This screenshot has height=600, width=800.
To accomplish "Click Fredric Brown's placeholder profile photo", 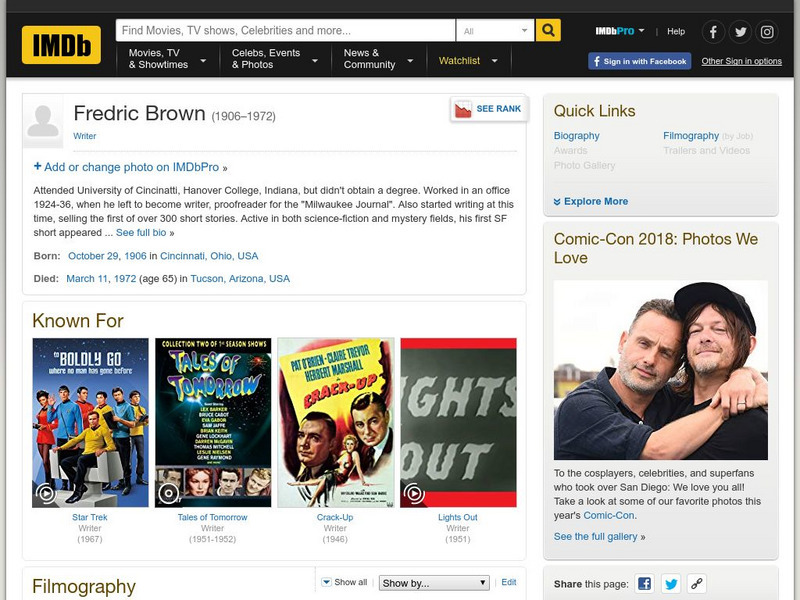I will coord(43,121).
